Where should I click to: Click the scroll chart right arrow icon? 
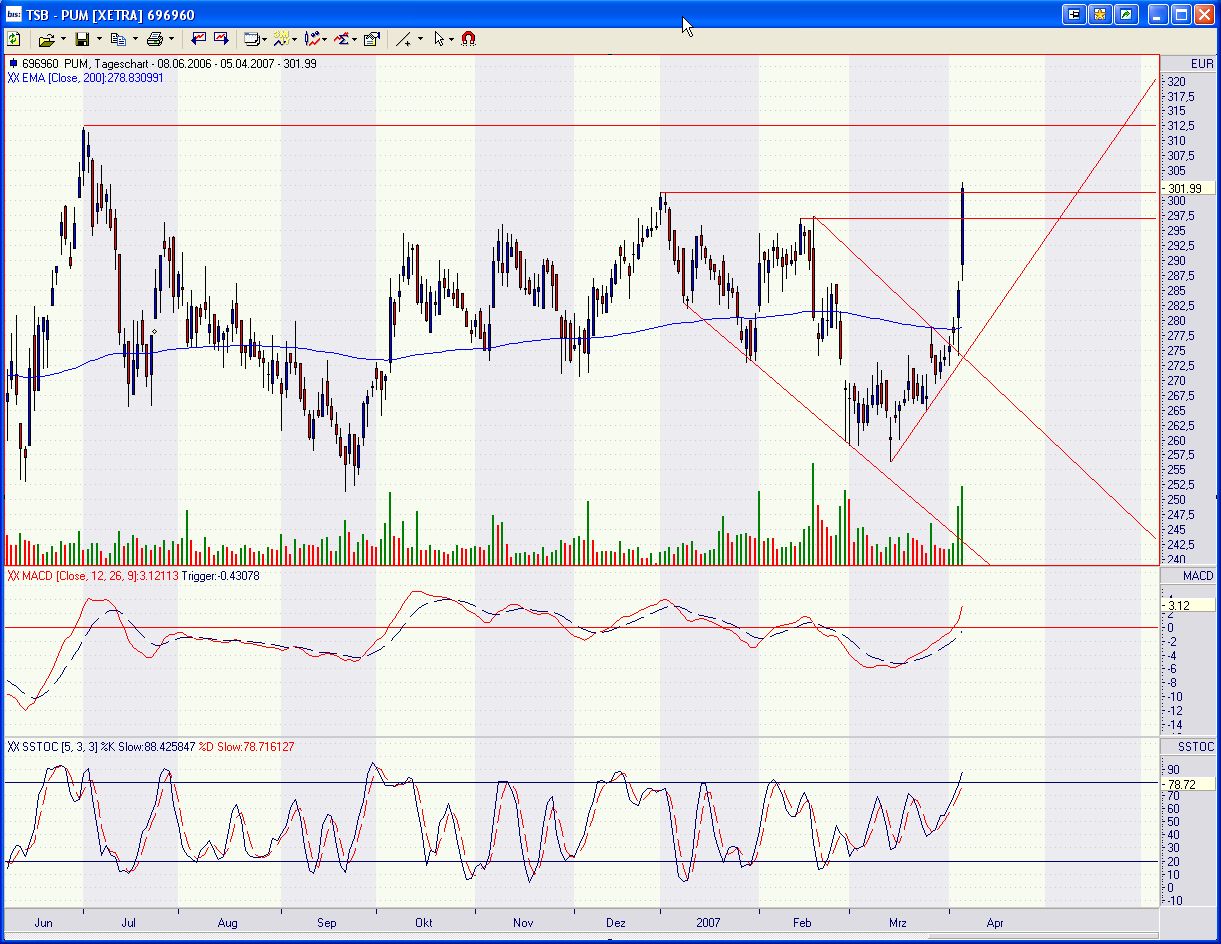tap(221, 39)
